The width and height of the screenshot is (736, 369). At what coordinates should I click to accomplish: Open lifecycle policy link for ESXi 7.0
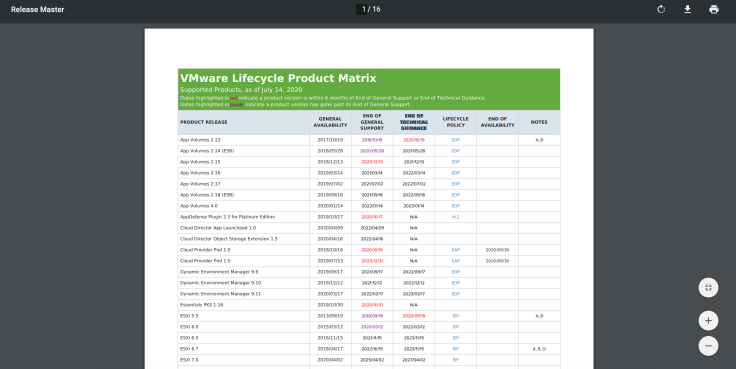click(x=455, y=360)
